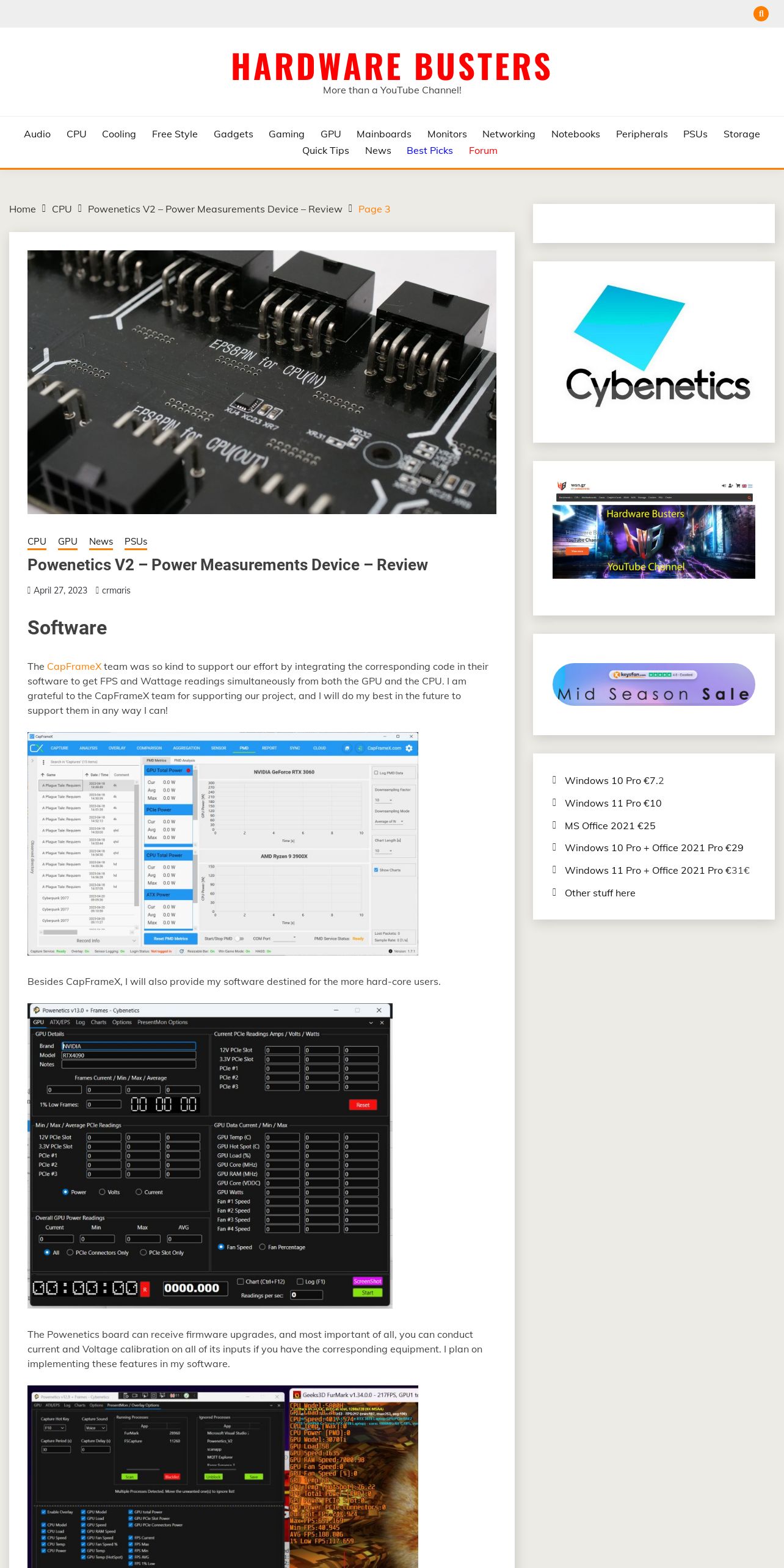Open the MS Office 2021 €25 link
784x1568 pixels.
pyautogui.click(x=610, y=826)
